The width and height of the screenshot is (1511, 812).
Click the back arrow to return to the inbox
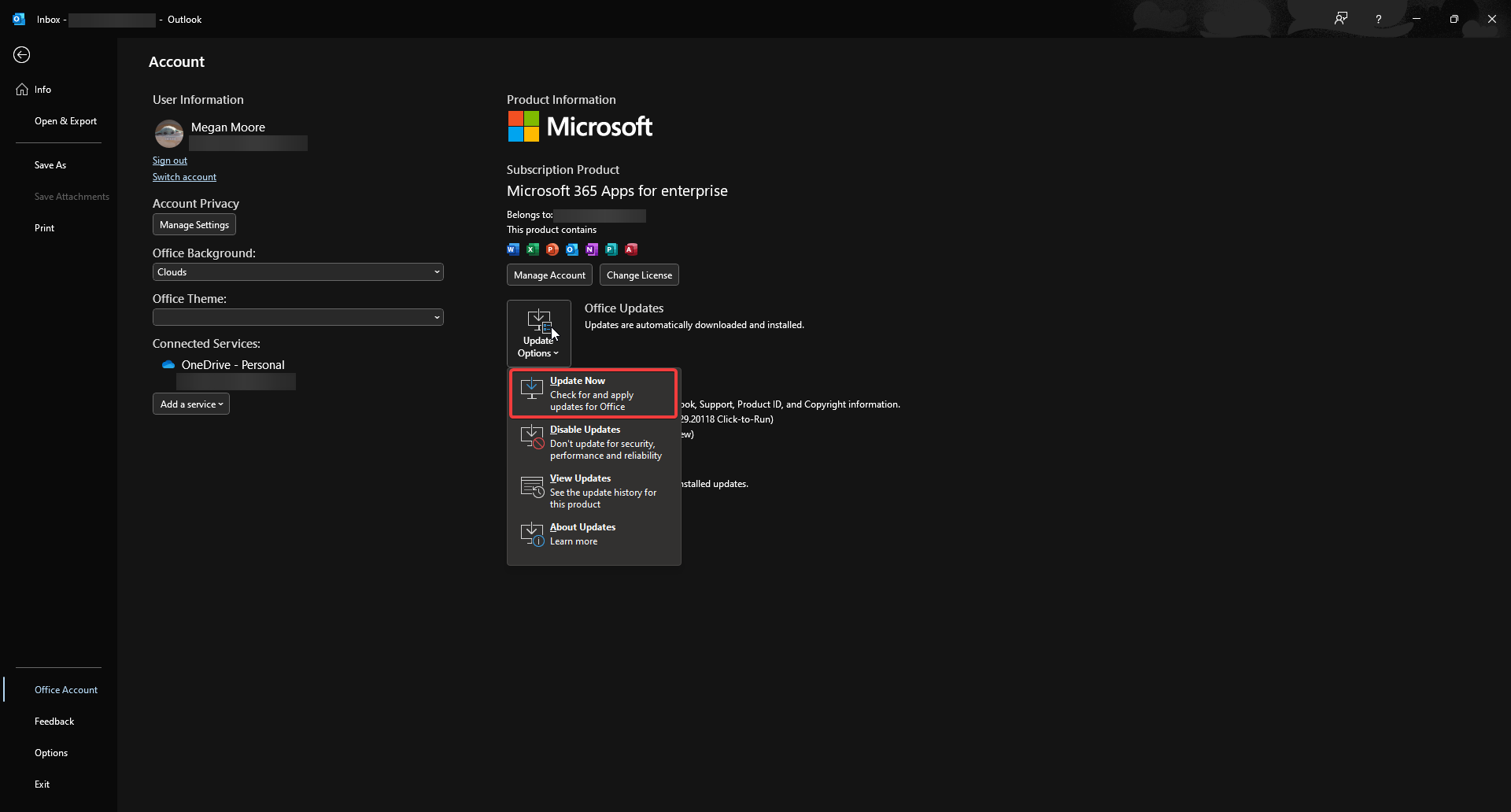pyautogui.click(x=22, y=54)
